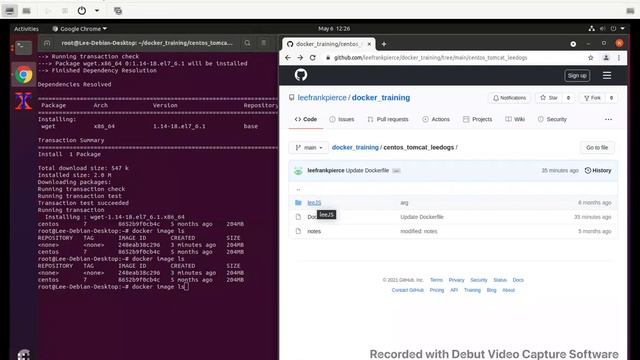The width and height of the screenshot is (640, 360).
Task: Open the notes file
Action: [x=314, y=231]
